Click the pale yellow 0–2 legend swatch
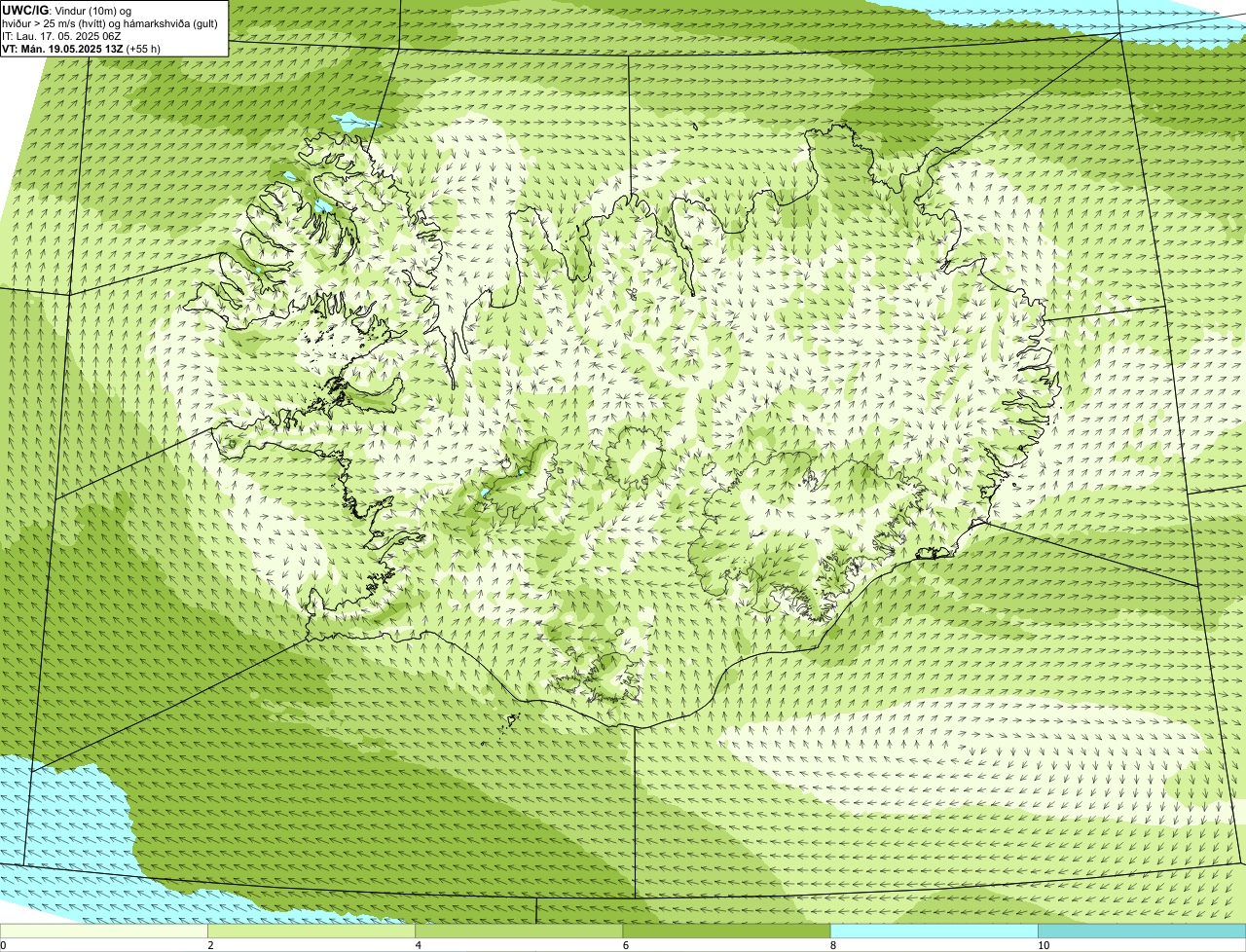1246x952 pixels. [x=104, y=931]
